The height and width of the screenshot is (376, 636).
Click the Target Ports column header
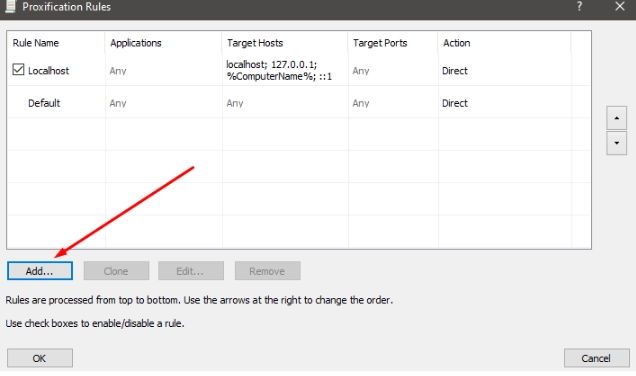click(x=393, y=43)
